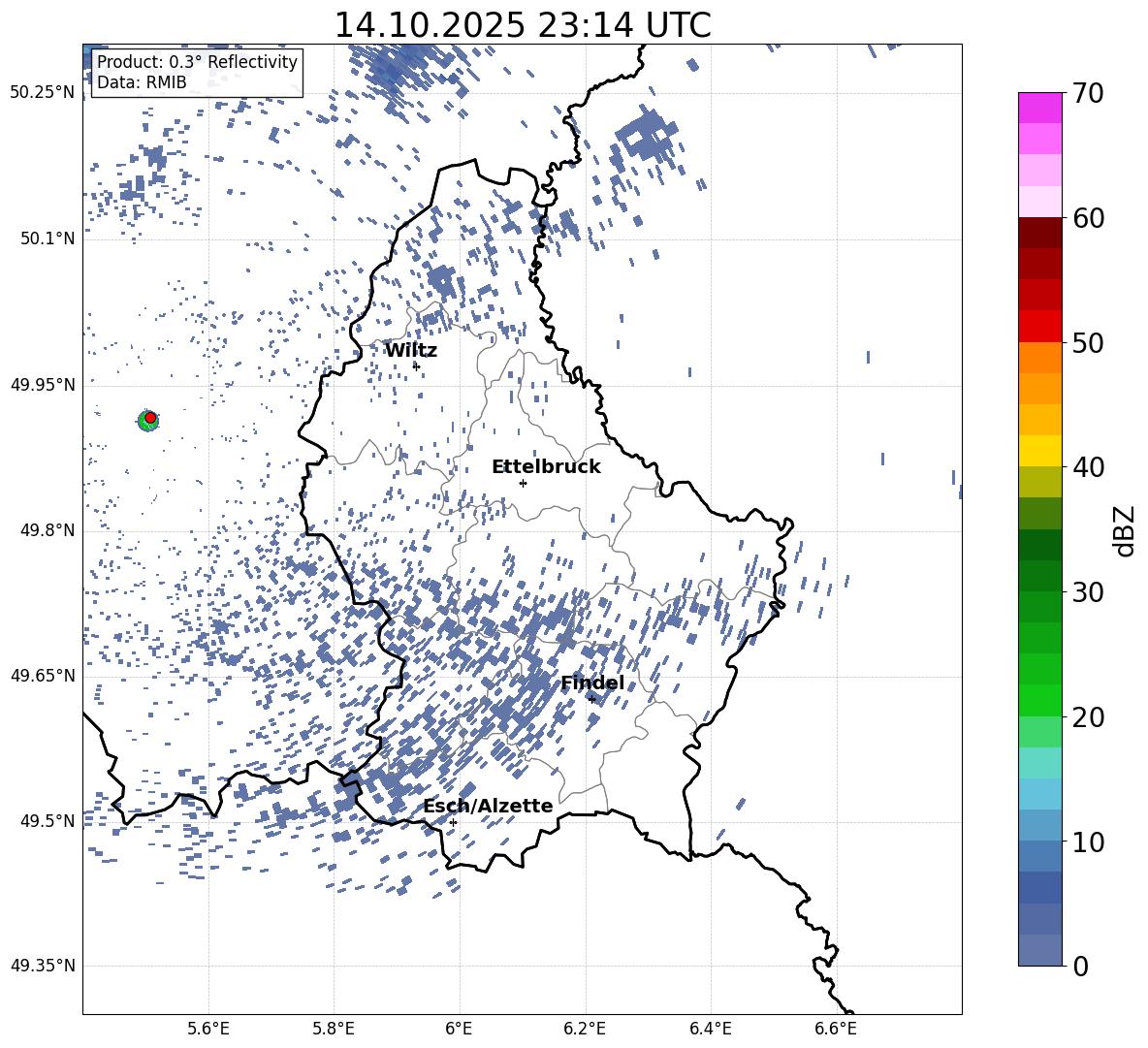The image size is (1148, 1048).
Task: Click the colorbar tick label 10
Action: point(1088,842)
